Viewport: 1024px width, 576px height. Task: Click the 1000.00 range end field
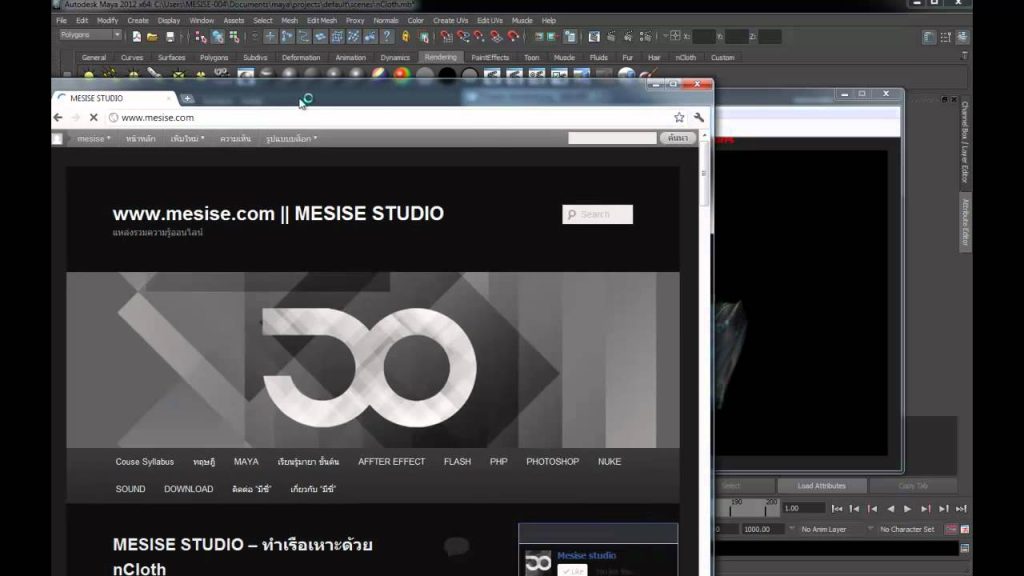tap(763, 529)
